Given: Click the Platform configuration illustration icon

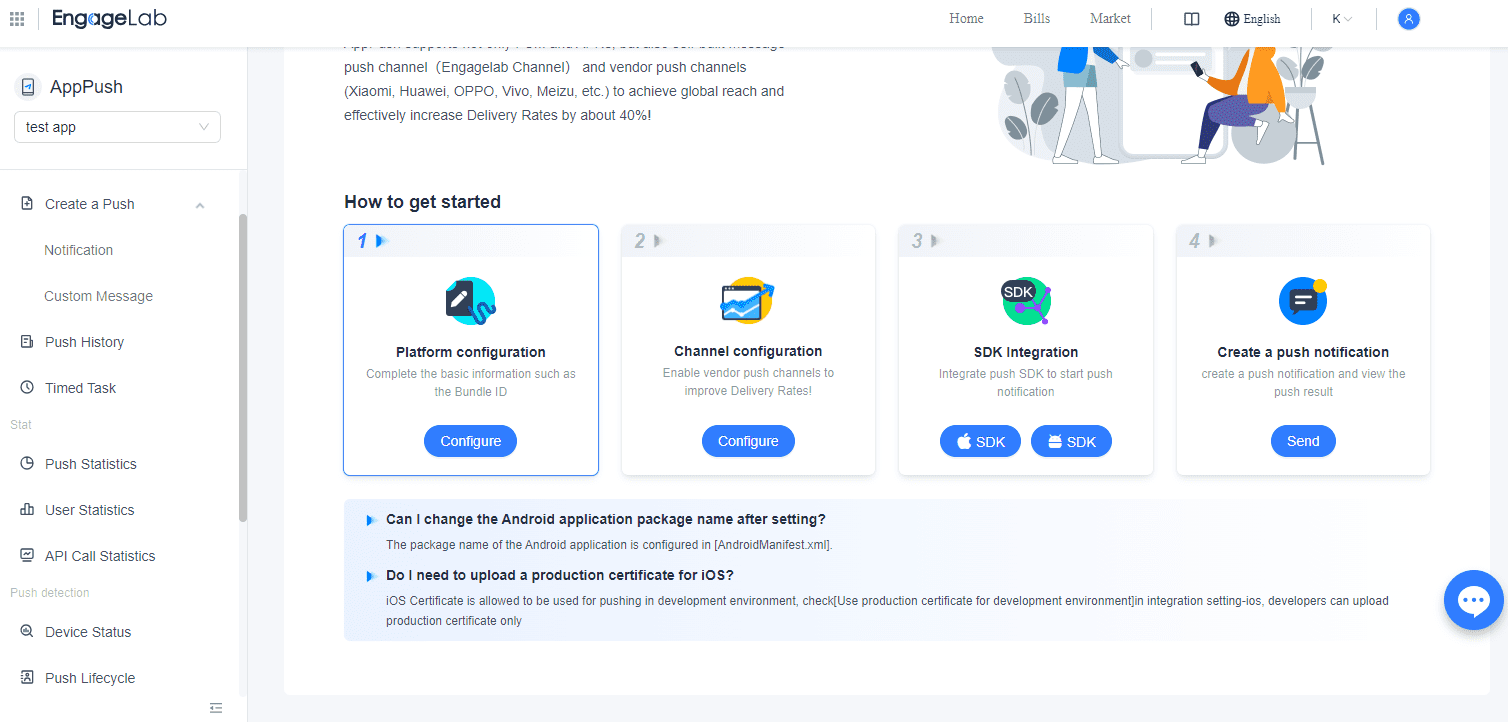Looking at the screenshot, I should coord(471,301).
